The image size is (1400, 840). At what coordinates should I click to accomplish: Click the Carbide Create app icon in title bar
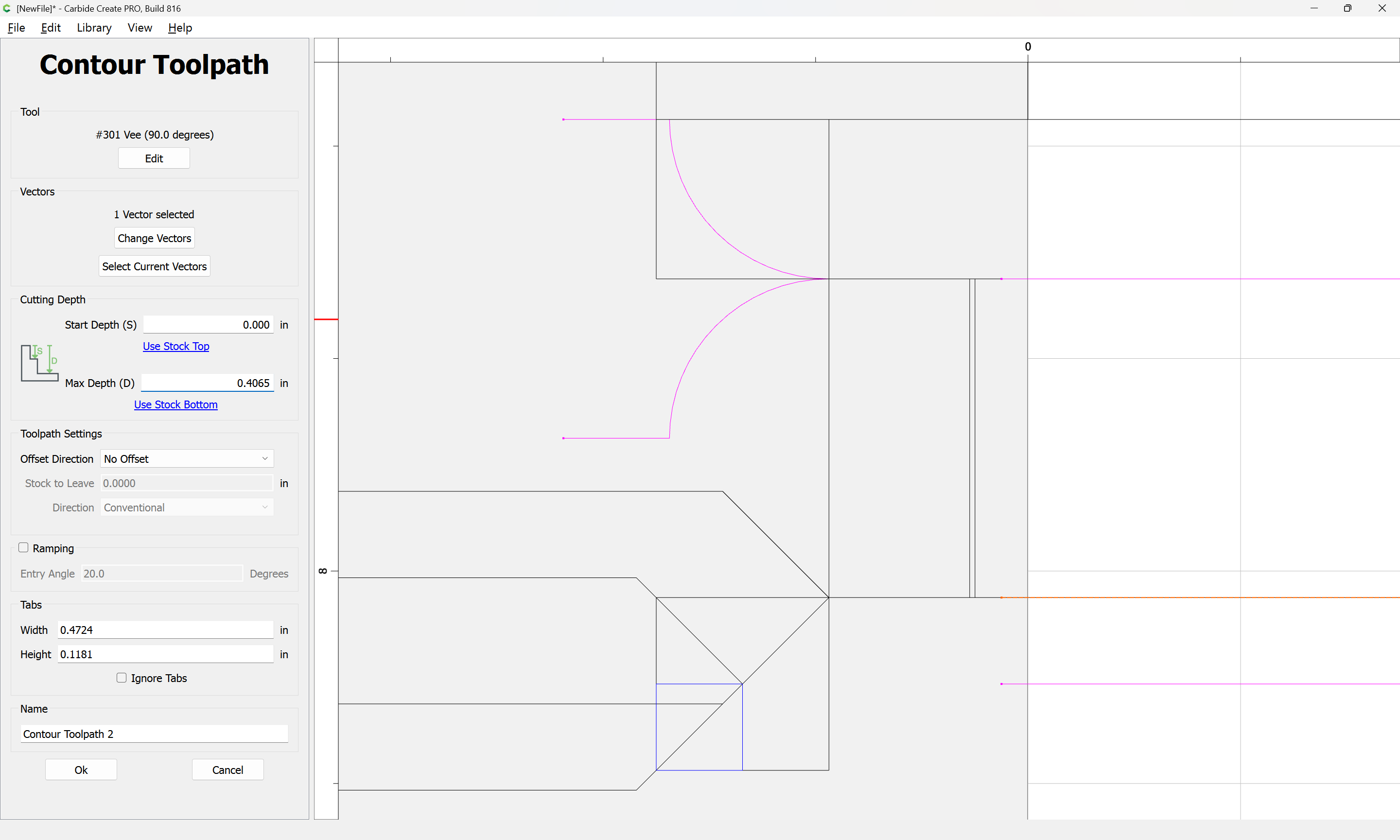(x=7, y=8)
